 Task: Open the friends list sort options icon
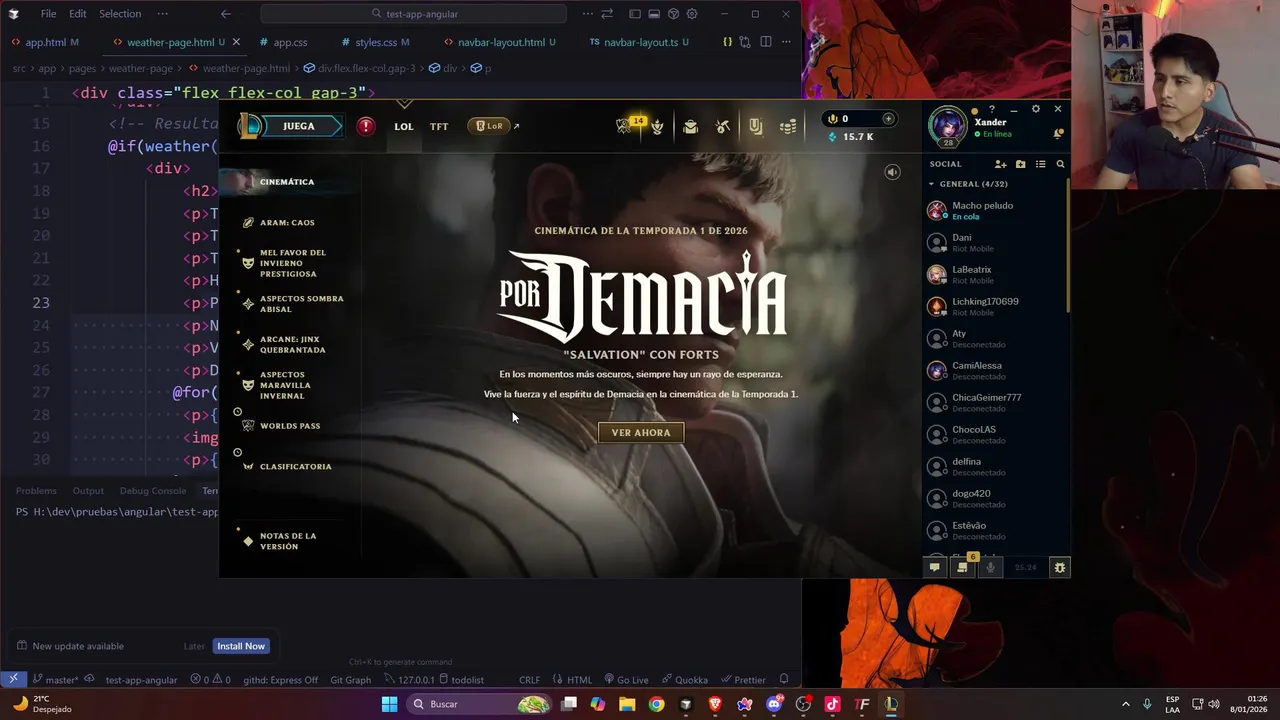click(x=1040, y=164)
